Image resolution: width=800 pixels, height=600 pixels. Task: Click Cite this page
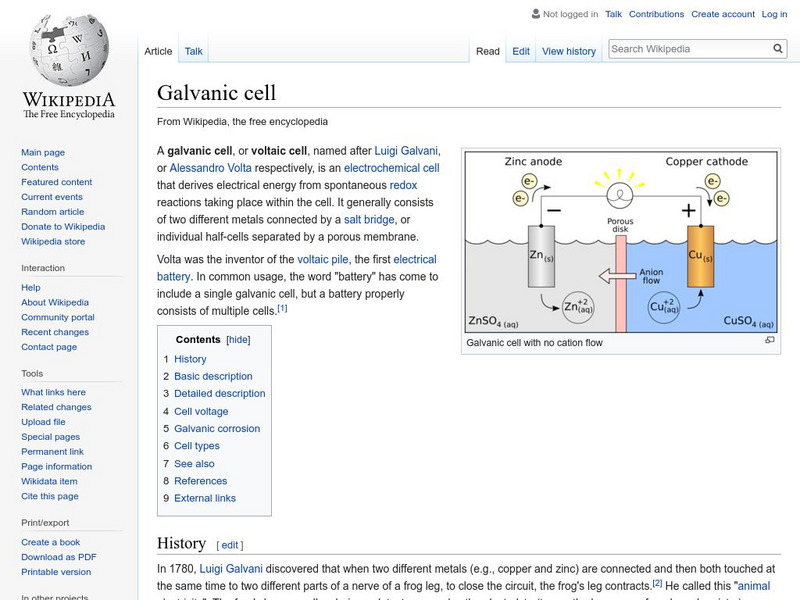tap(49, 495)
